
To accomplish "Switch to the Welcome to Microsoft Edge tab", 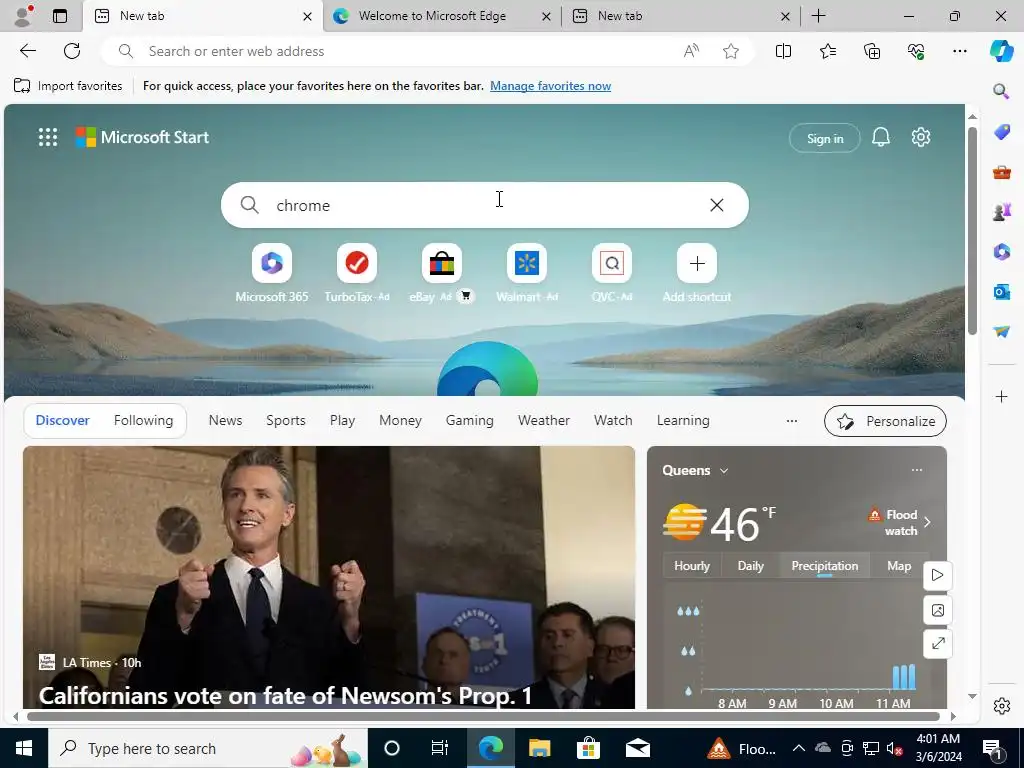I will point(442,16).
